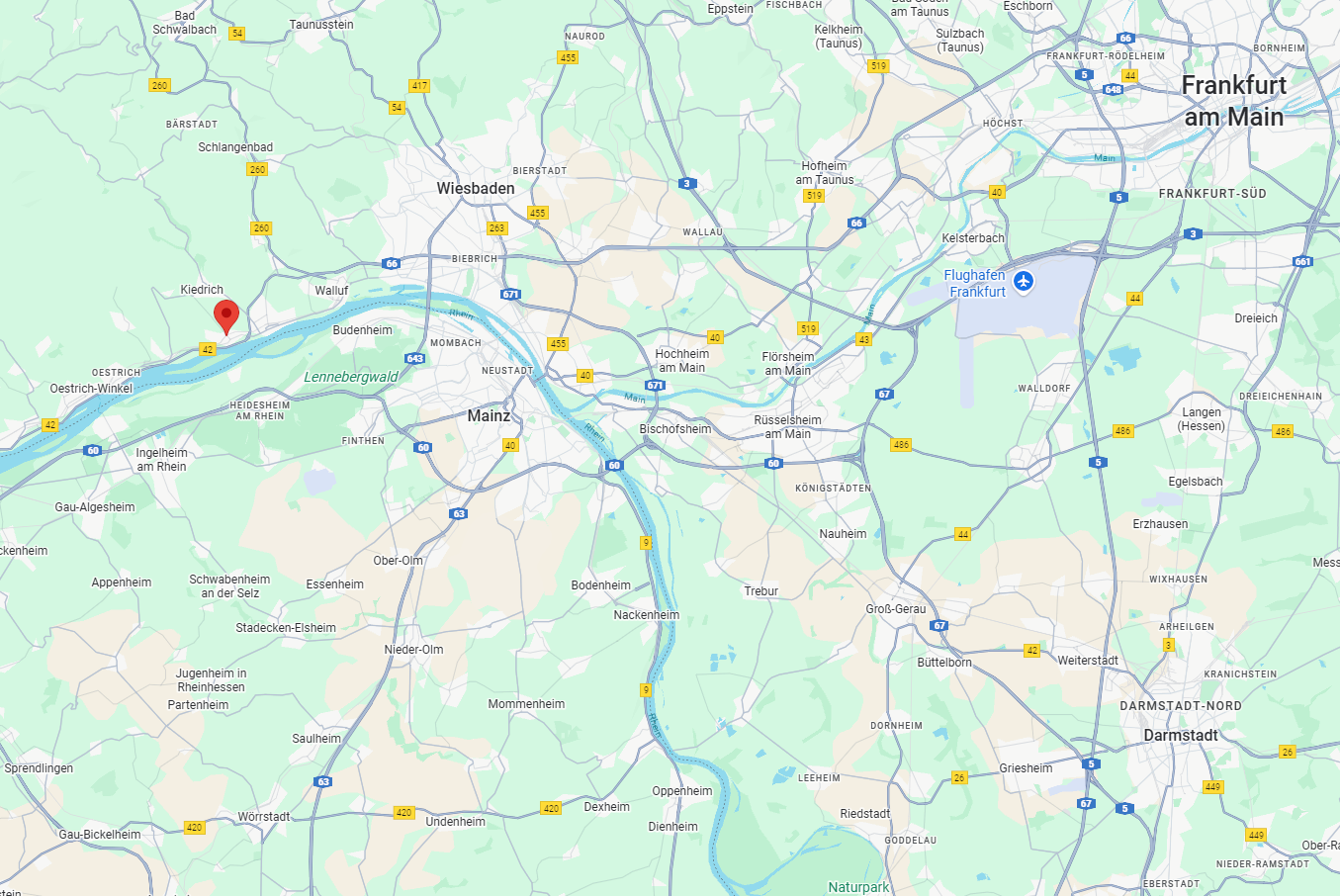Open the Flughafen Frankfurt label
This screenshot has width=1340, height=896.
coord(976,283)
